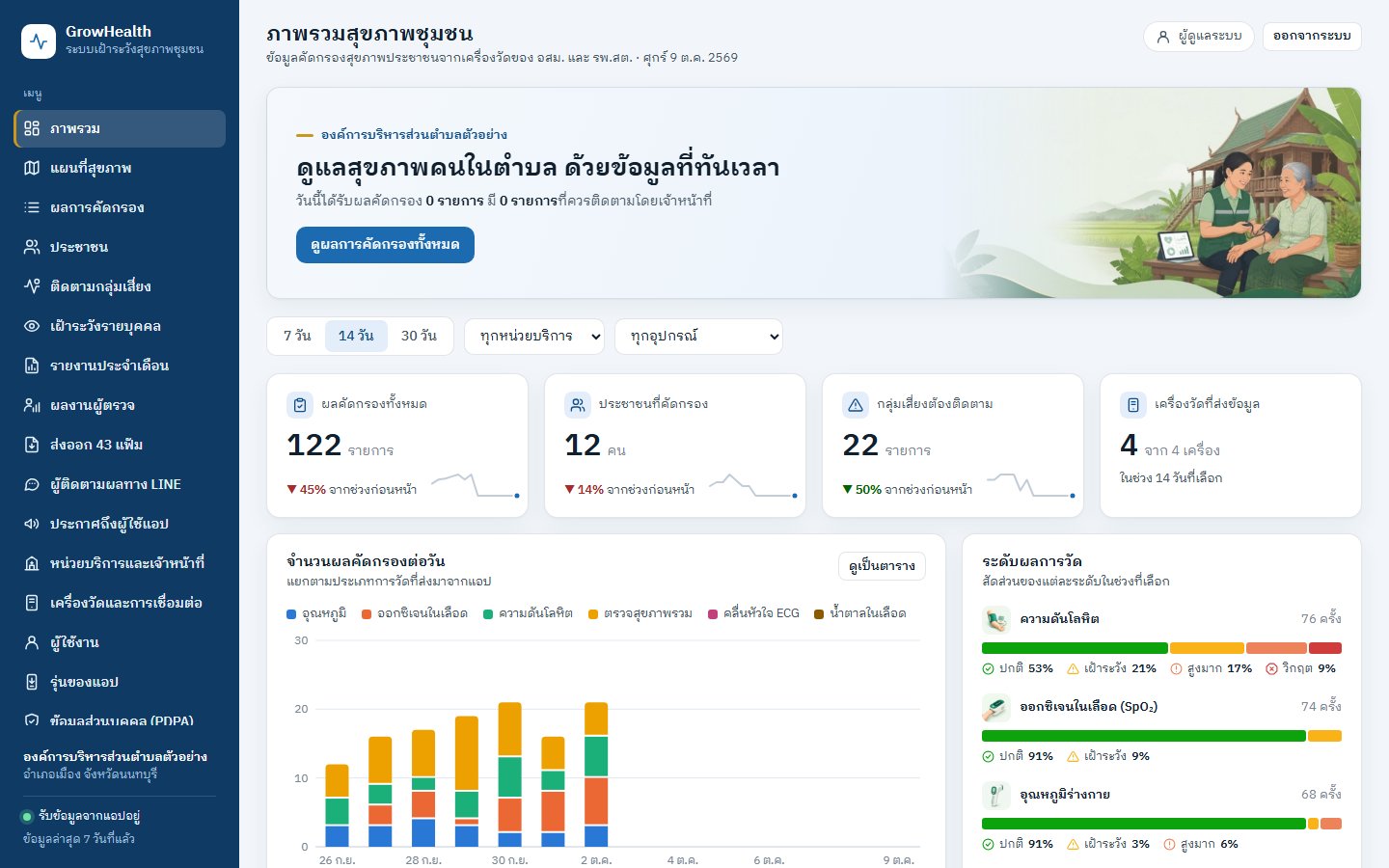
Task: Toggle ออกซิเจนในเลือด series in chart legend
Action: 415,613
